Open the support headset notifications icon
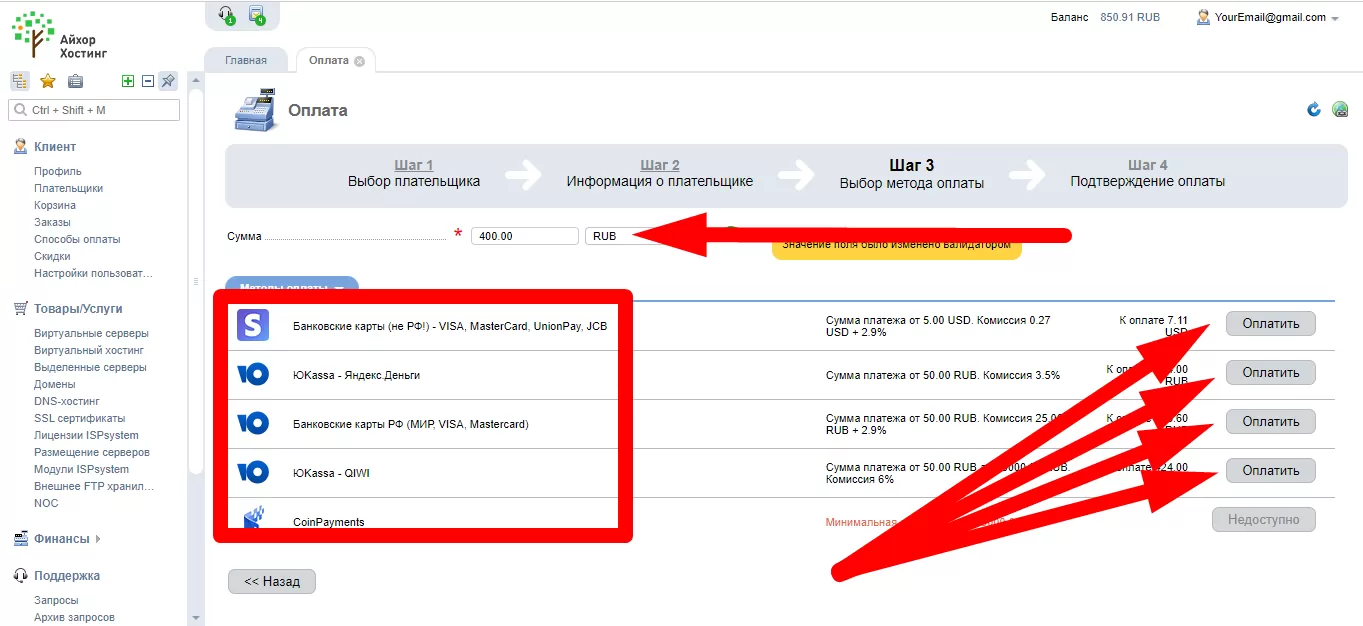 226,14
